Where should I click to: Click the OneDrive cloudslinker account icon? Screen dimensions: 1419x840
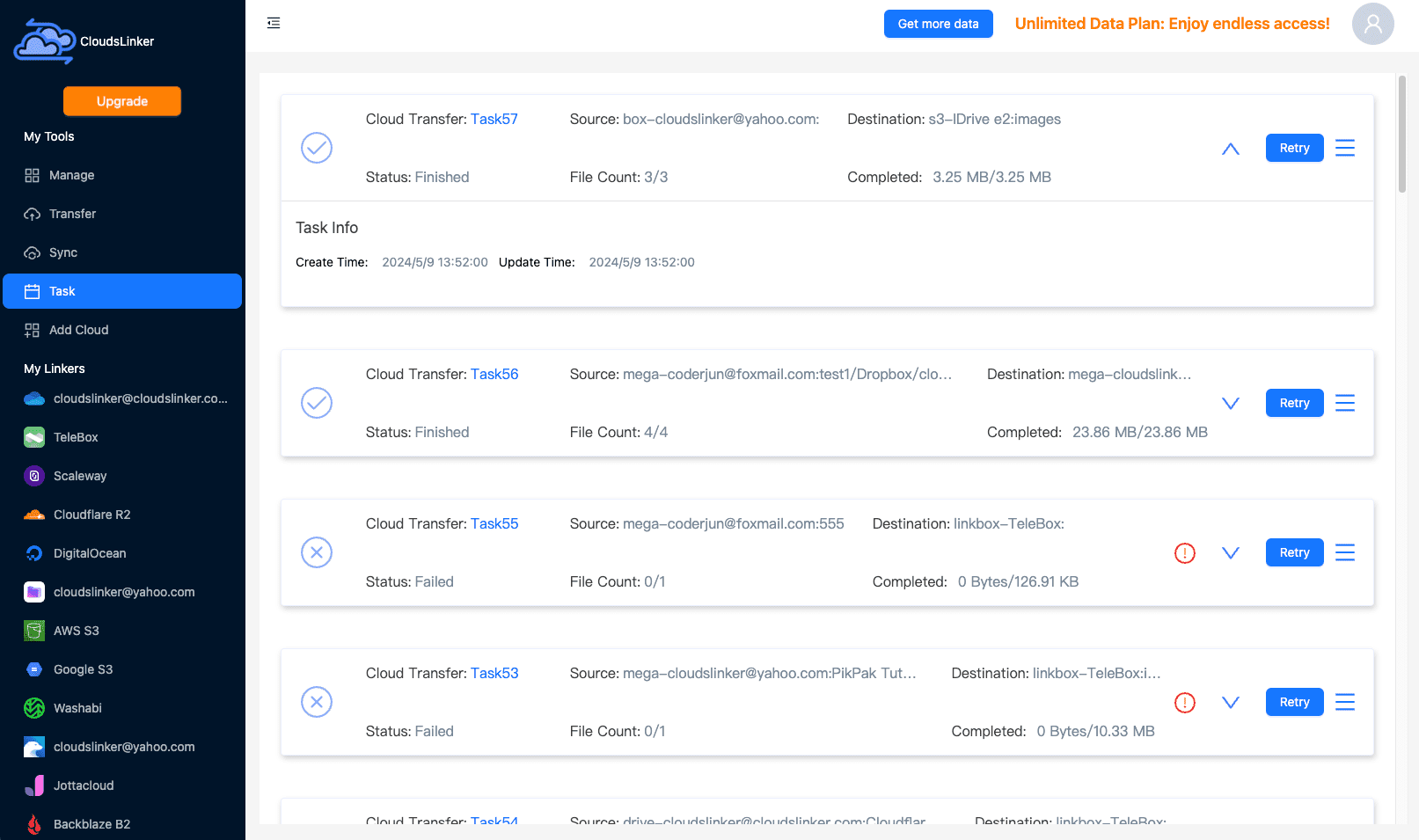[34, 398]
